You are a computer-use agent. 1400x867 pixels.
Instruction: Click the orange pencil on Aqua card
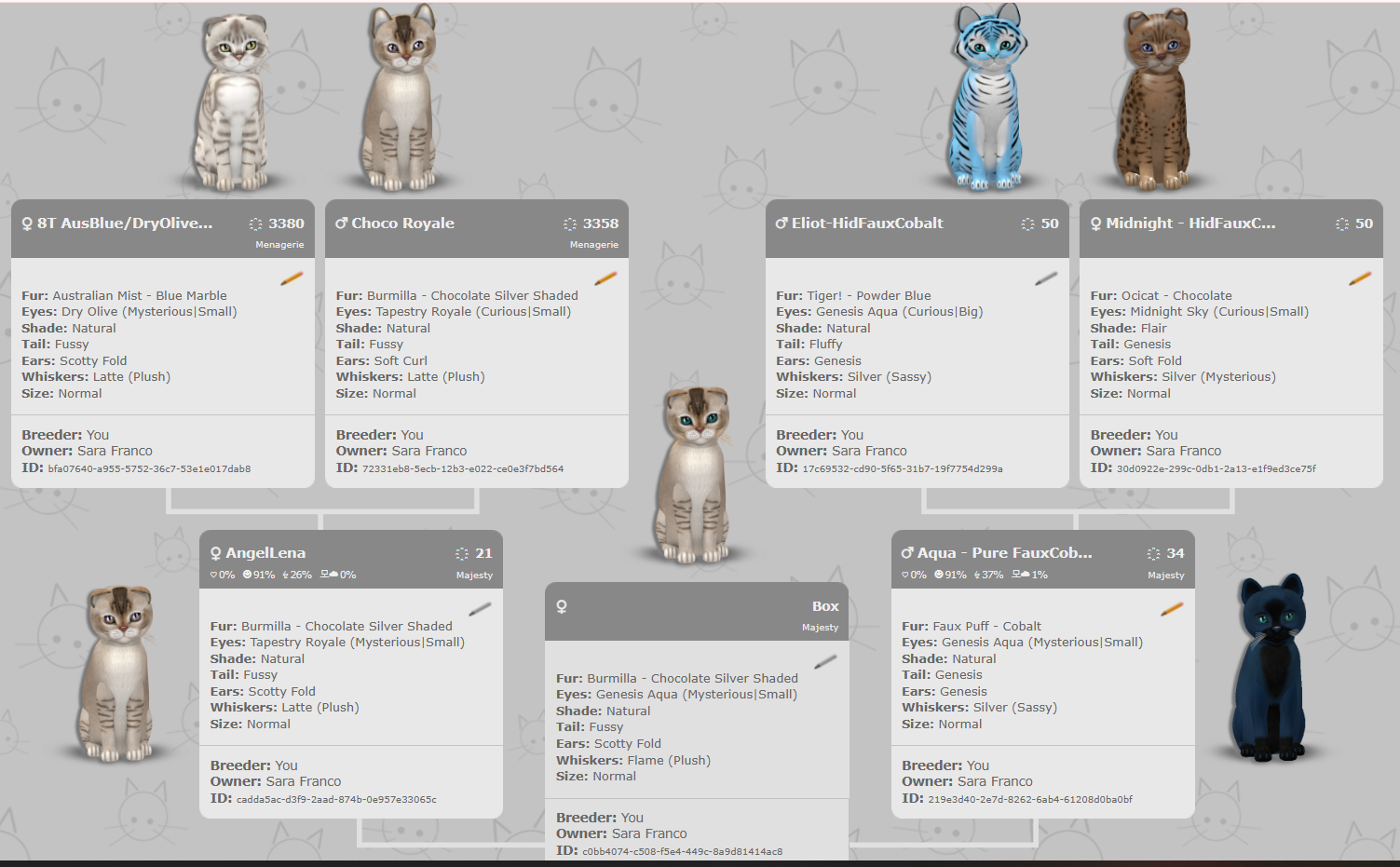click(1172, 609)
